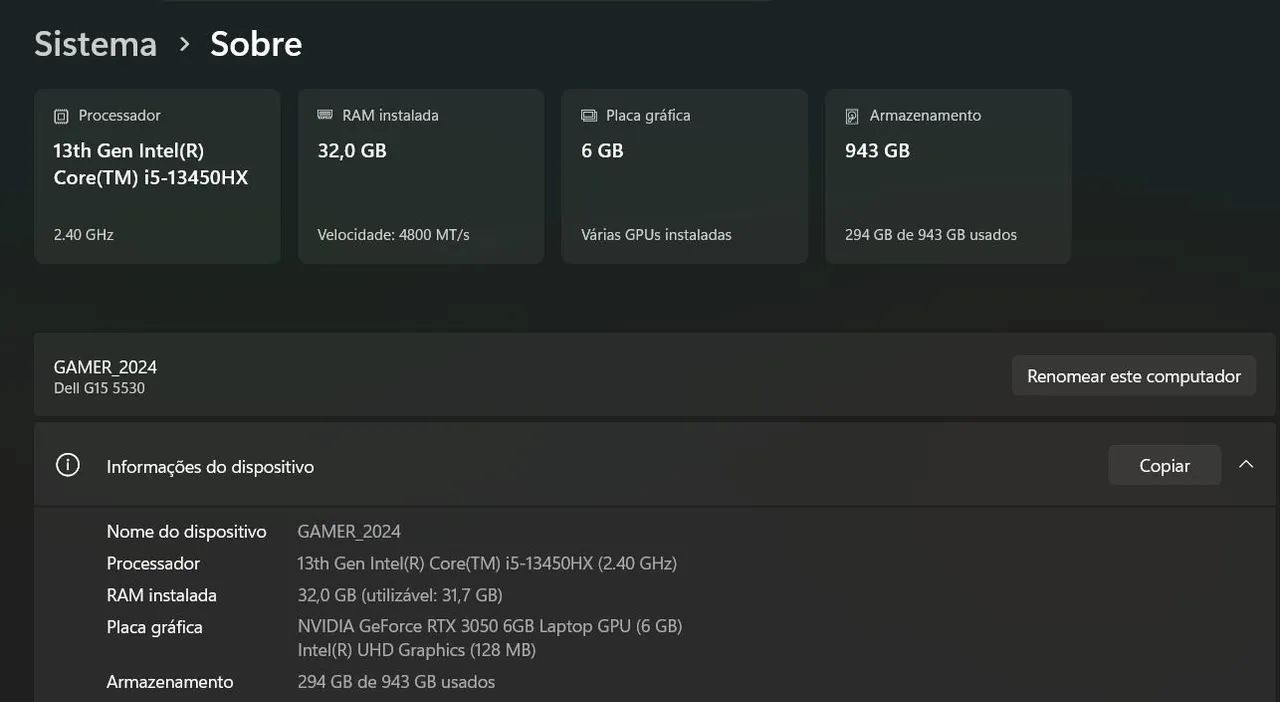Viewport: 1280px width, 702px height.
Task: Go back to the Sistema breadcrumb
Action: click(96, 44)
